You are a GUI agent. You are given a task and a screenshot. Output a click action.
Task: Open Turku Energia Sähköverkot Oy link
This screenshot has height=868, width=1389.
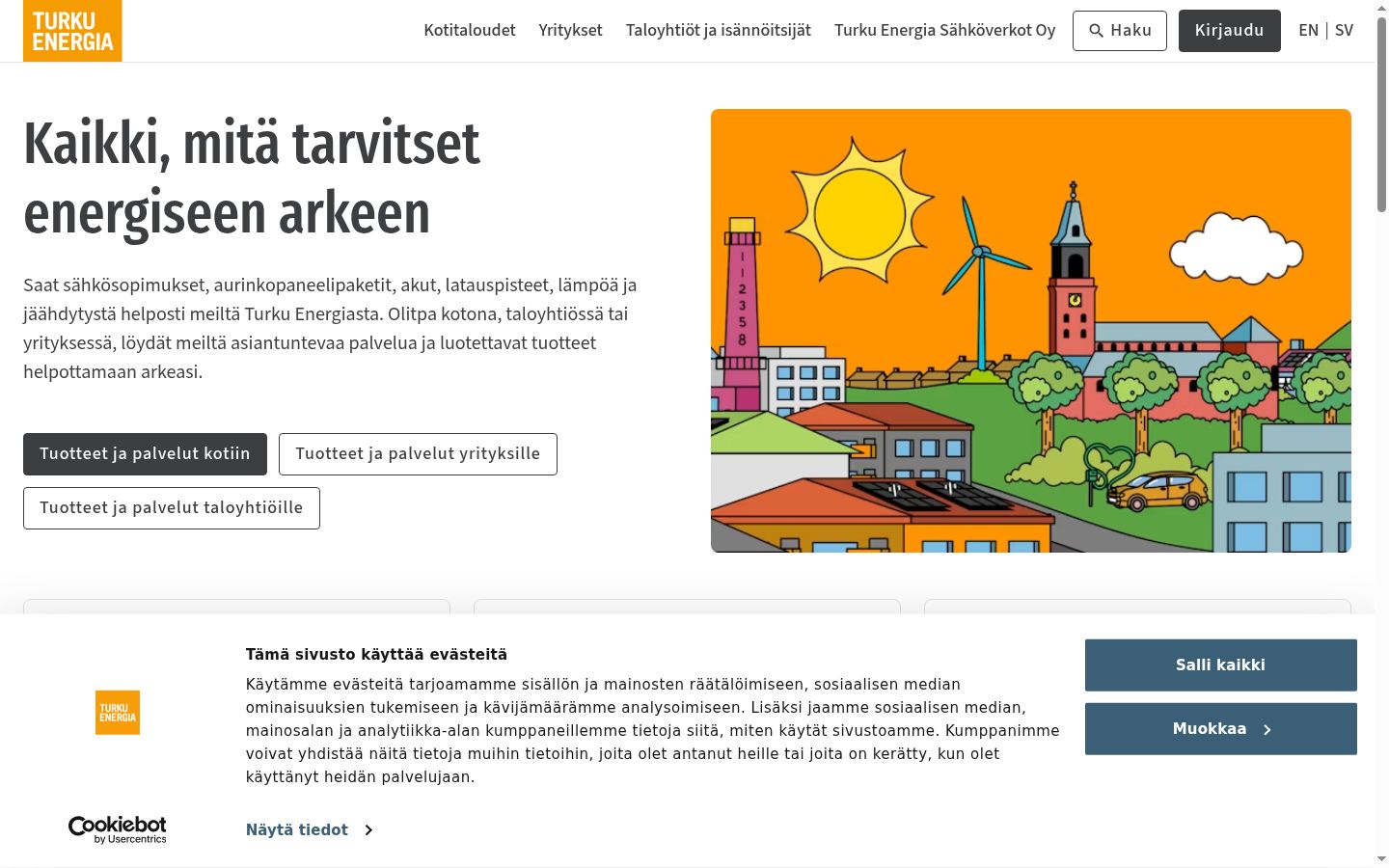point(944,31)
